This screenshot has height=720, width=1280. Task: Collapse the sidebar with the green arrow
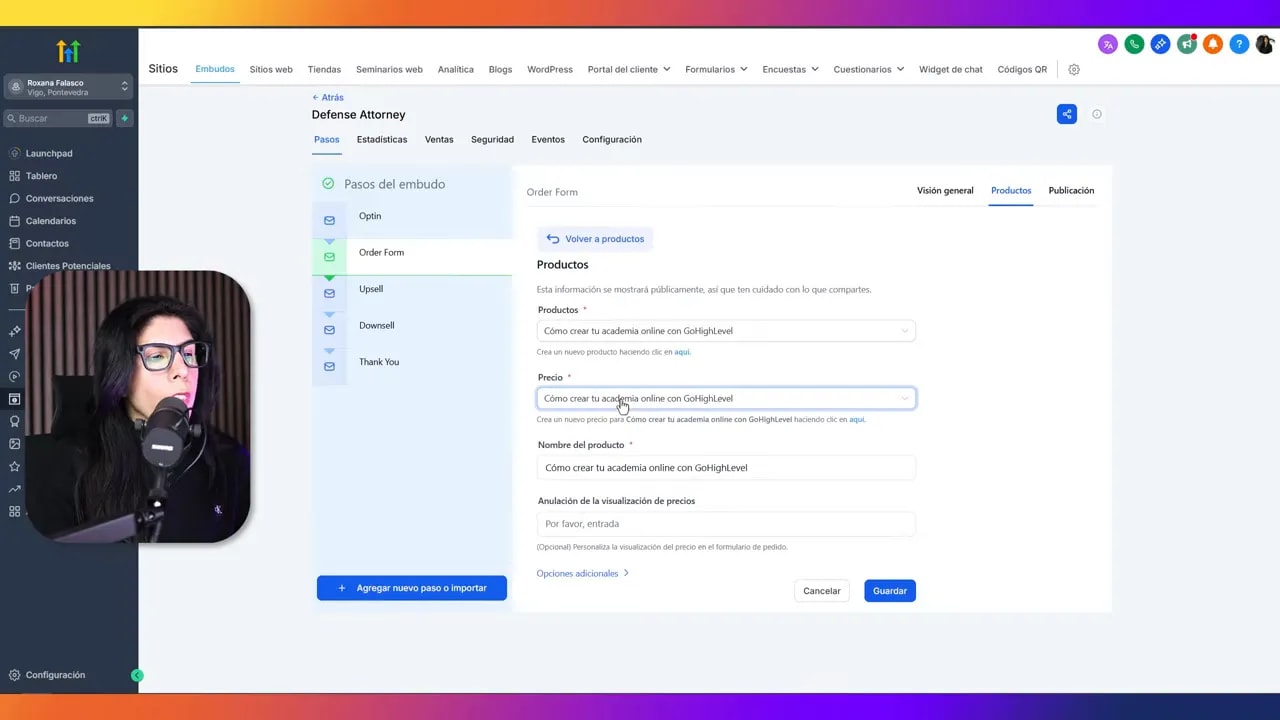[137, 675]
